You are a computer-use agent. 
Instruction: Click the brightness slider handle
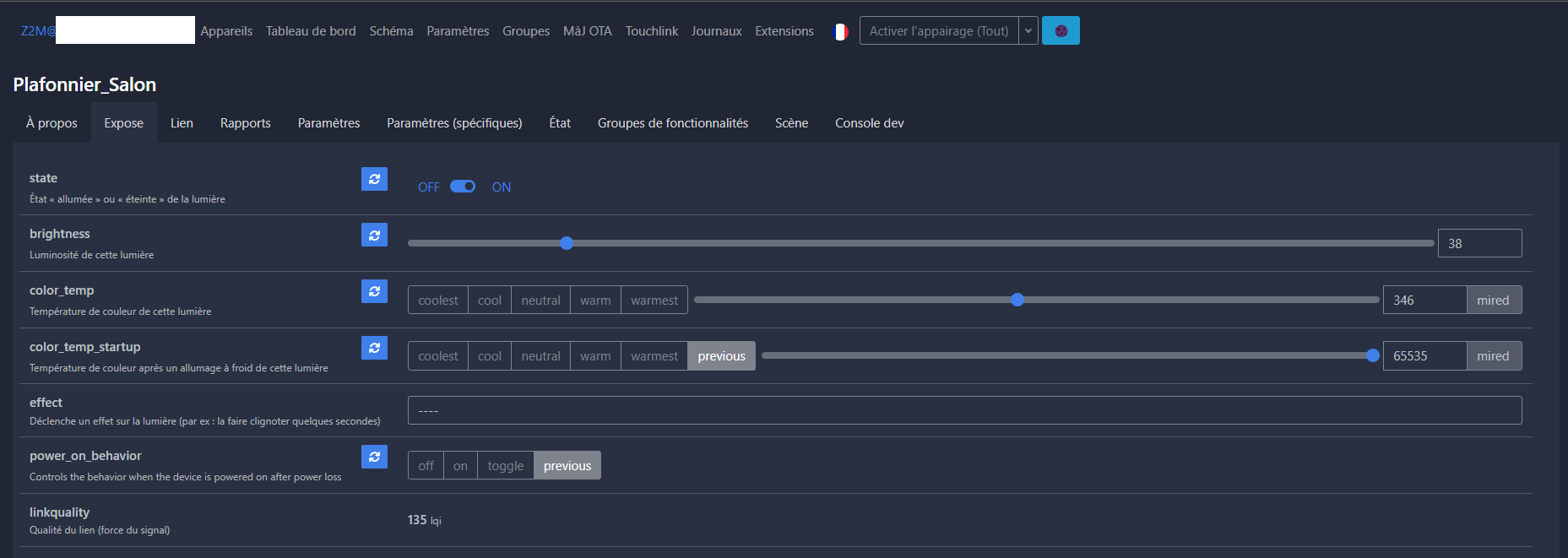(x=567, y=243)
